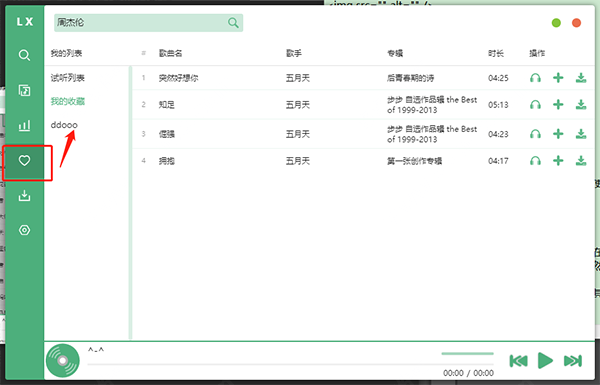Click the LX logo in the sidebar
The height and width of the screenshot is (385, 600).
pyautogui.click(x=25, y=22)
